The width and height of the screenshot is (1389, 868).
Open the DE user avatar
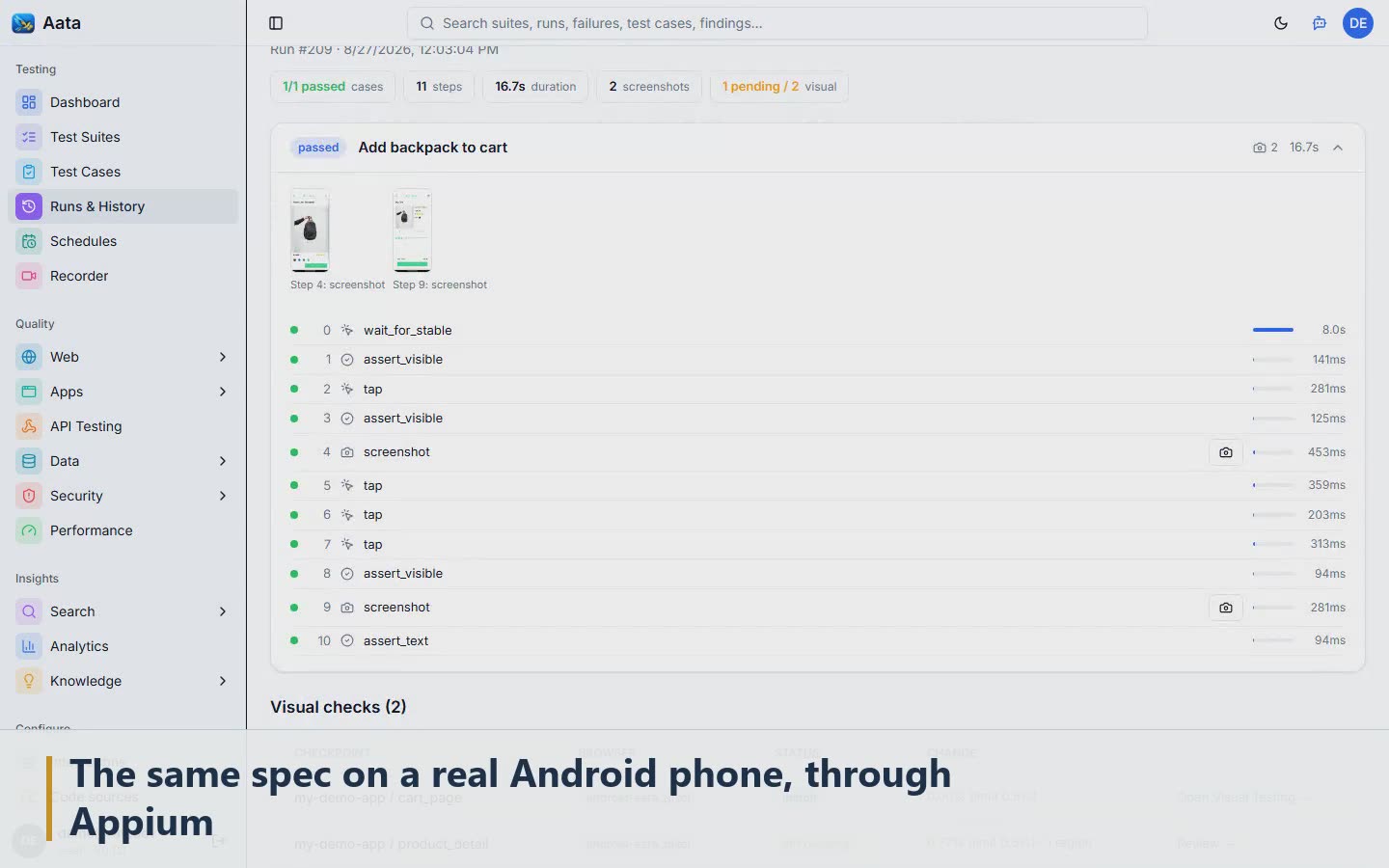1358,23
